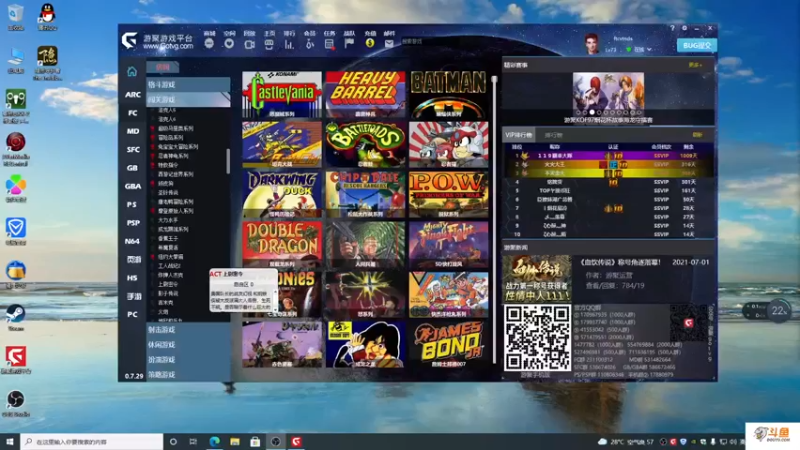Open the main page storefront icon
The width and height of the screenshot is (800, 450).
tap(269, 44)
